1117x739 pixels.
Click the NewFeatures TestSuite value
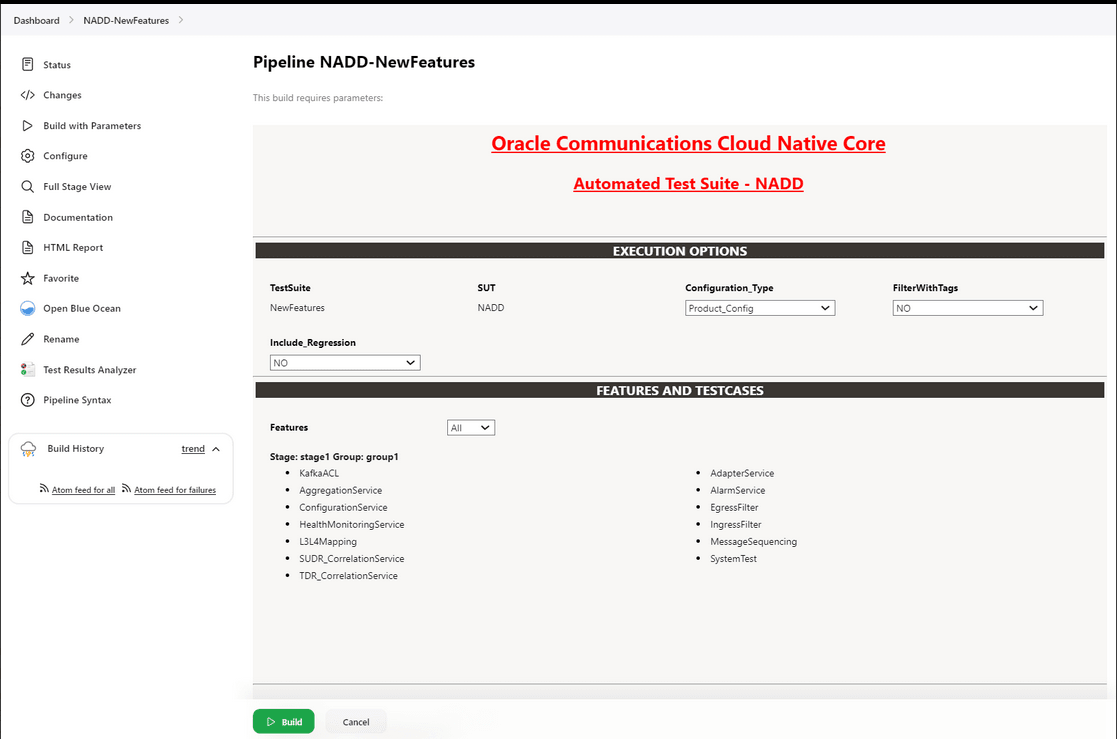point(297,308)
